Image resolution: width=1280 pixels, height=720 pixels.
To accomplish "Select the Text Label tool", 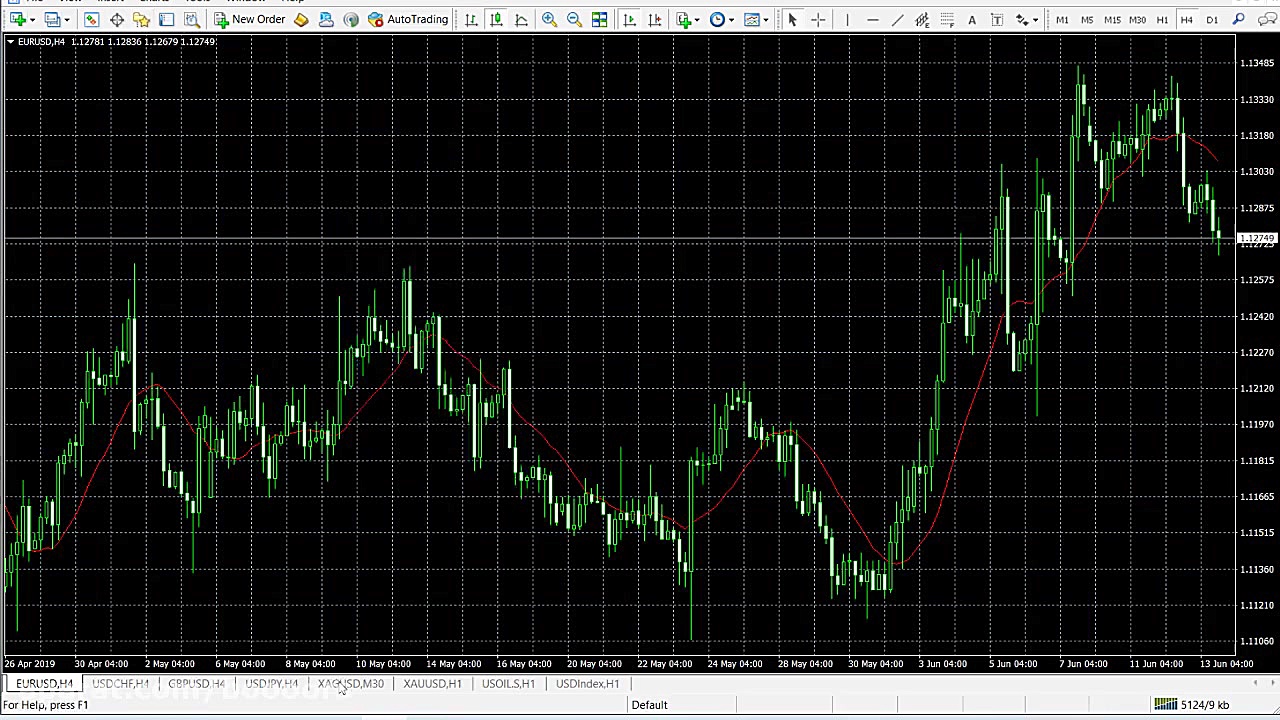I will point(997,19).
